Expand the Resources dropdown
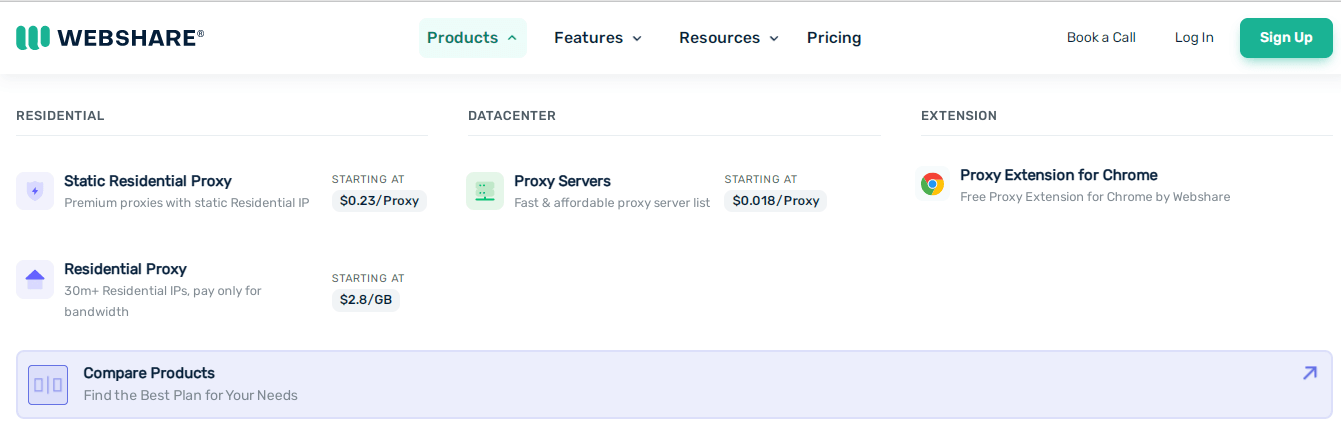This screenshot has width=1341, height=425. (728, 38)
